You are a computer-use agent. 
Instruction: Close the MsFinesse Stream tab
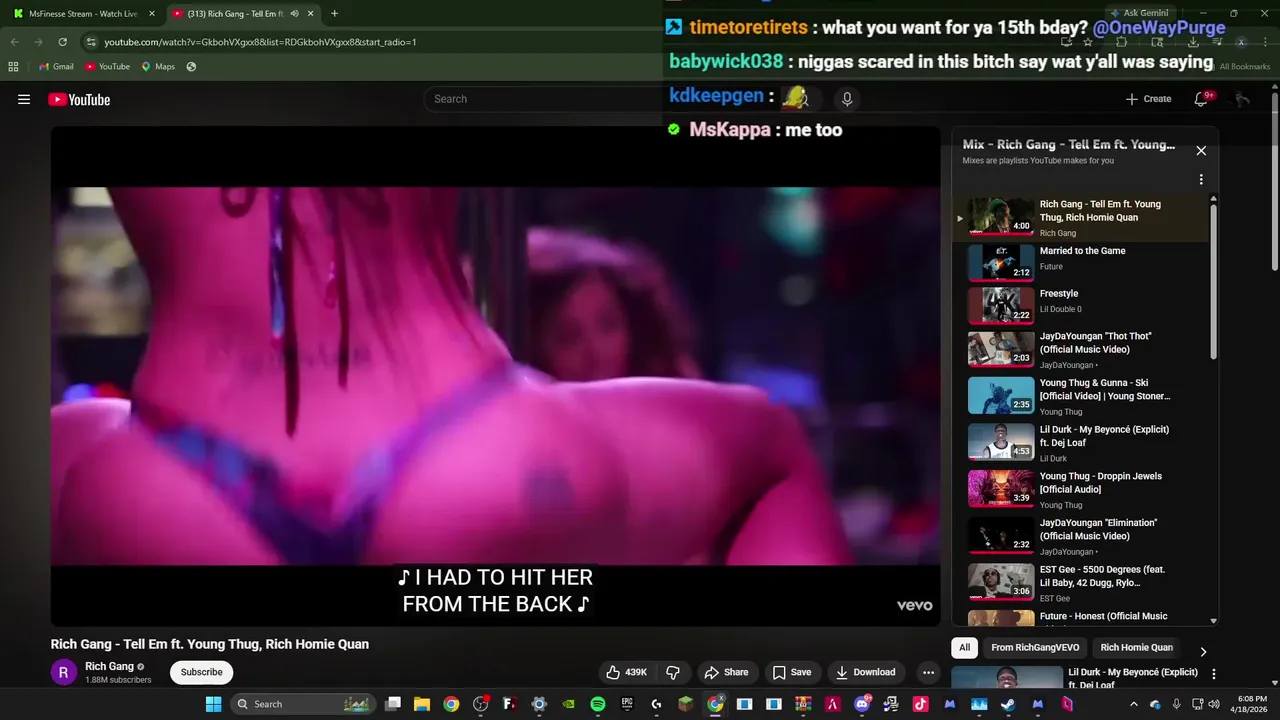tap(152, 14)
